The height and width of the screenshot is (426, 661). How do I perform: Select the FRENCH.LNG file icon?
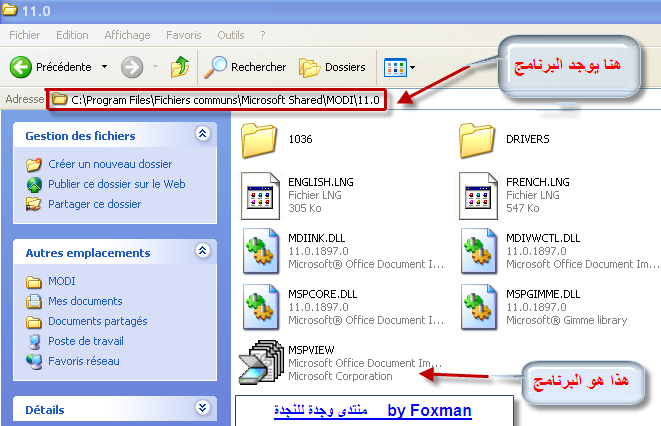[478, 196]
